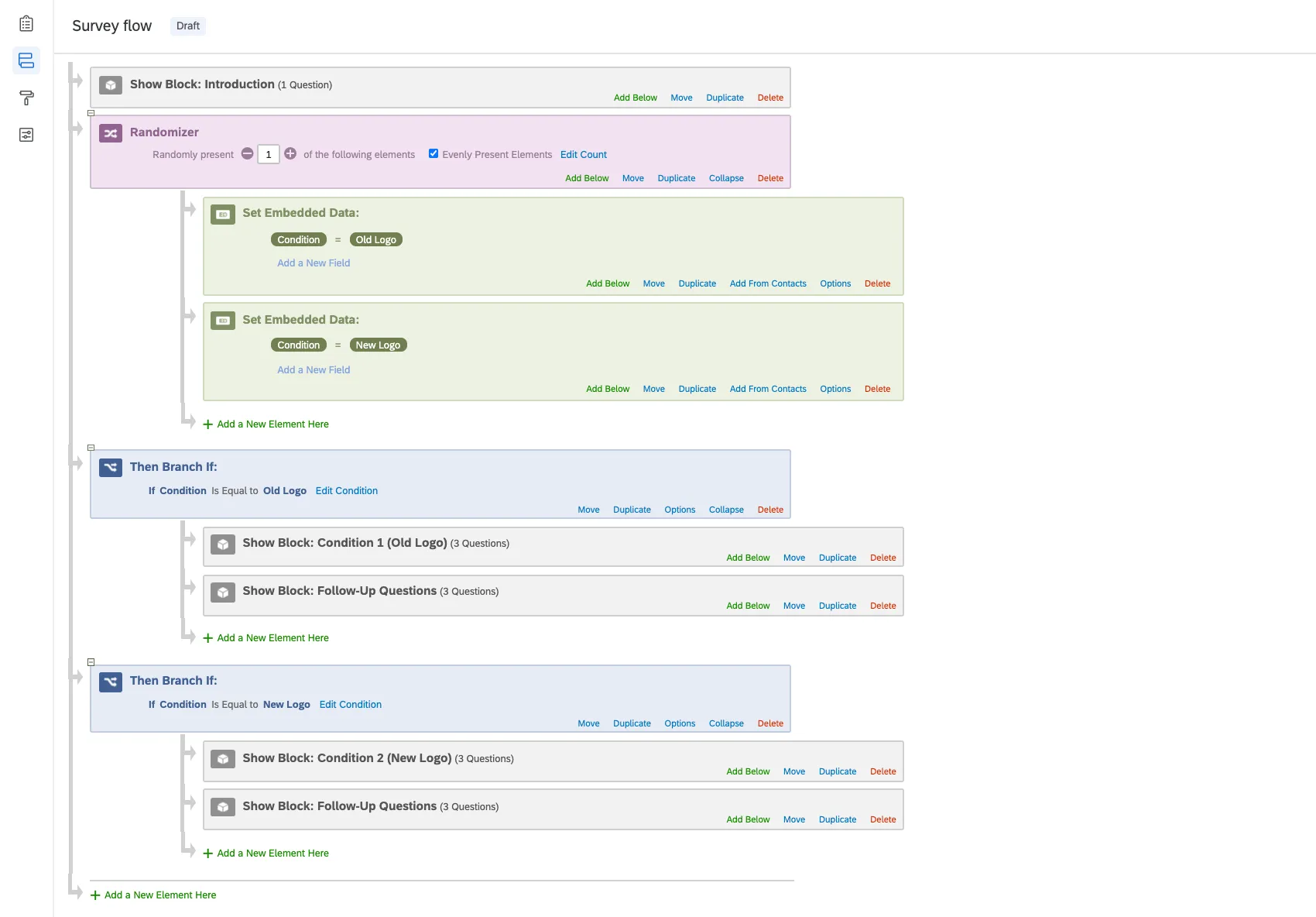Image resolution: width=1316 pixels, height=917 pixels.
Task: Open Options for the New Logo branch
Action: [x=679, y=723]
